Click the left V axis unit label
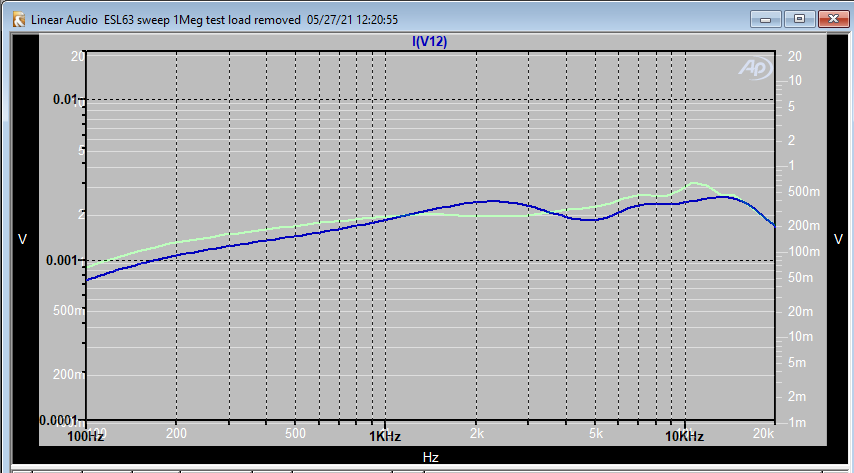Viewport: 854px width, 473px height. (x=22, y=239)
